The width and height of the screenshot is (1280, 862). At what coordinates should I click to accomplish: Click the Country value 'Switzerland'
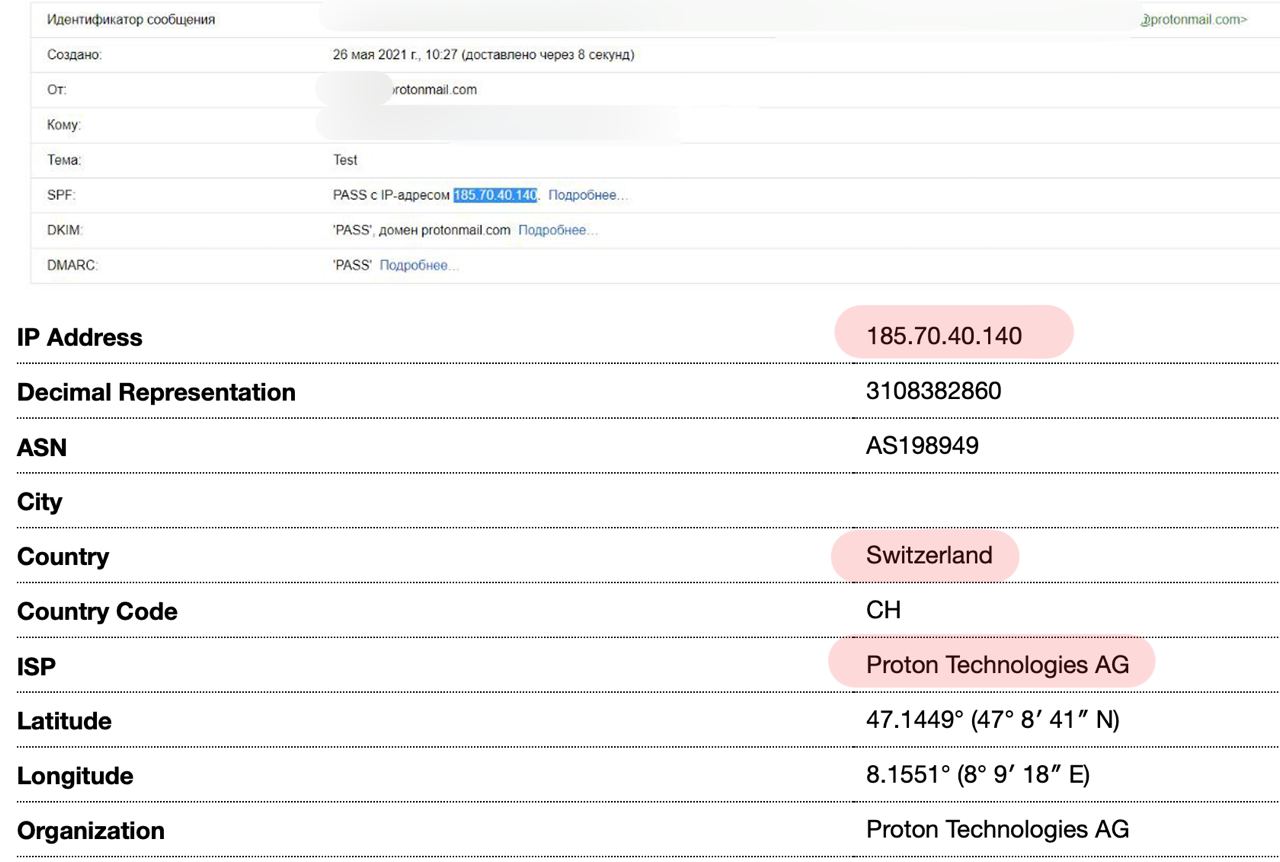[x=929, y=555]
